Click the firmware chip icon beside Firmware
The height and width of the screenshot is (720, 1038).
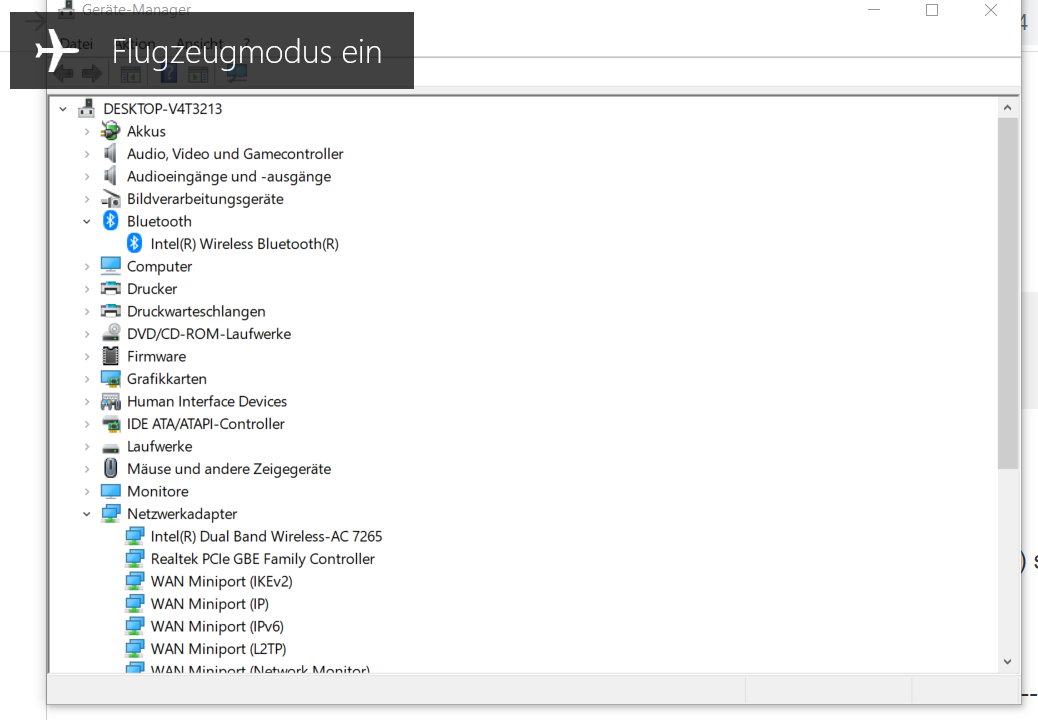110,356
